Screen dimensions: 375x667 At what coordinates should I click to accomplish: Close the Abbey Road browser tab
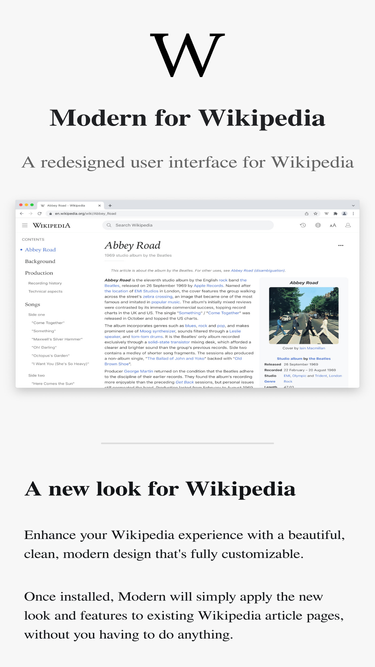pos(99,205)
